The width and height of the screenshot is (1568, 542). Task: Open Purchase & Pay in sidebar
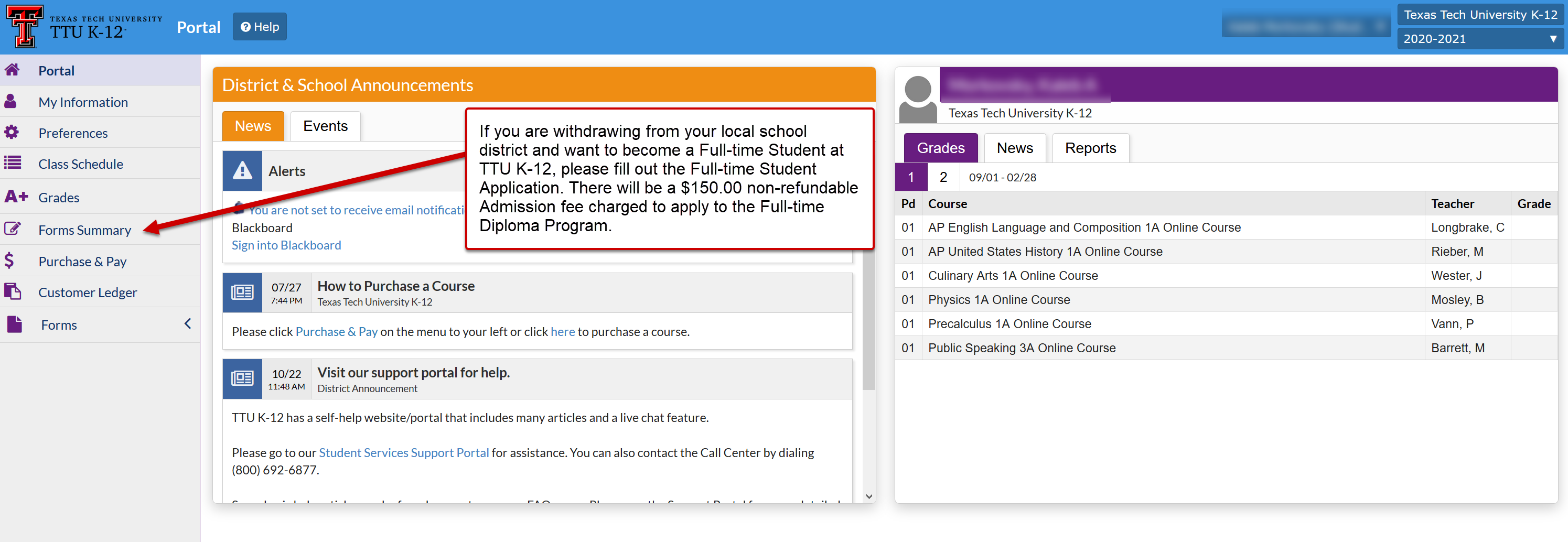(x=100, y=261)
